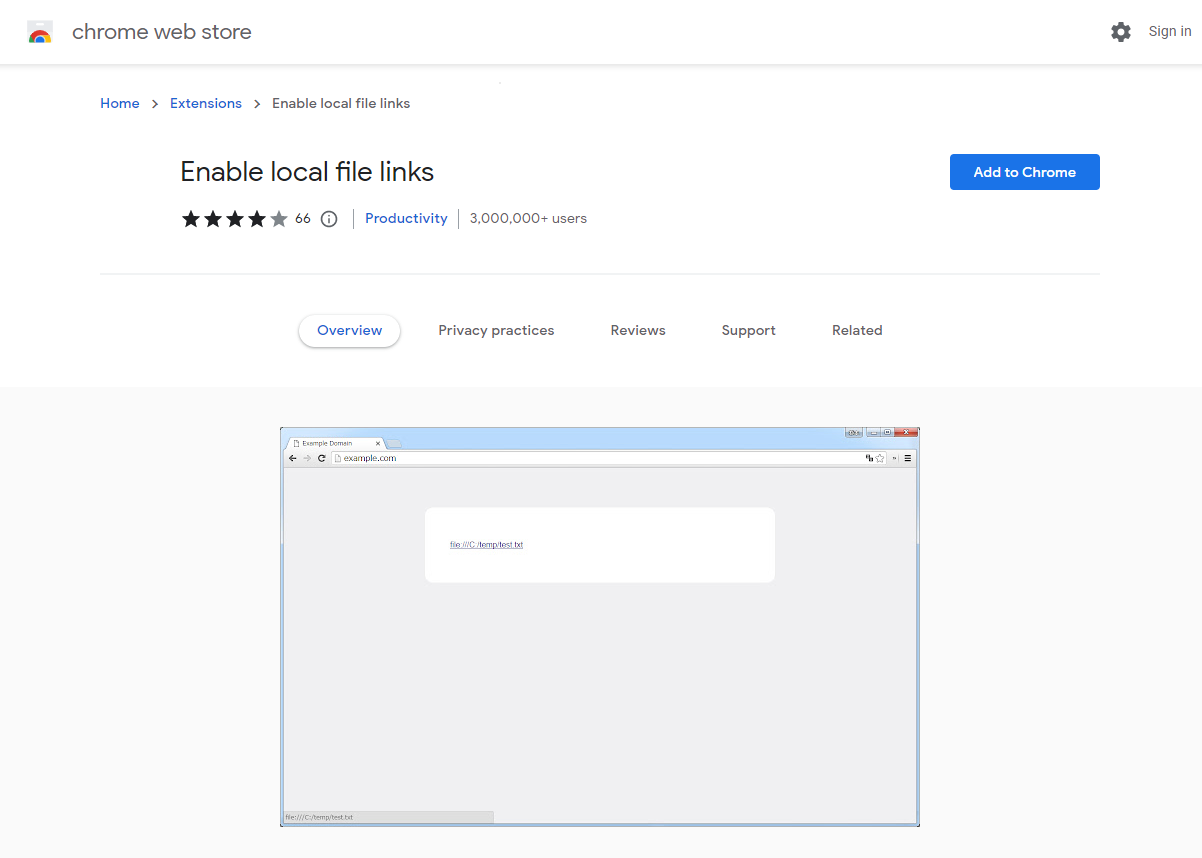
Task: Click the rating info icon next to 66
Action: tap(329, 219)
